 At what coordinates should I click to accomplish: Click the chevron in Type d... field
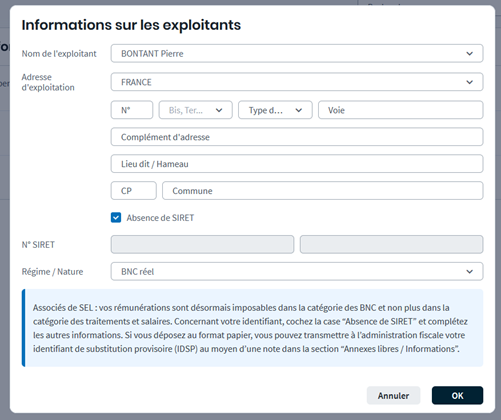pos(299,110)
